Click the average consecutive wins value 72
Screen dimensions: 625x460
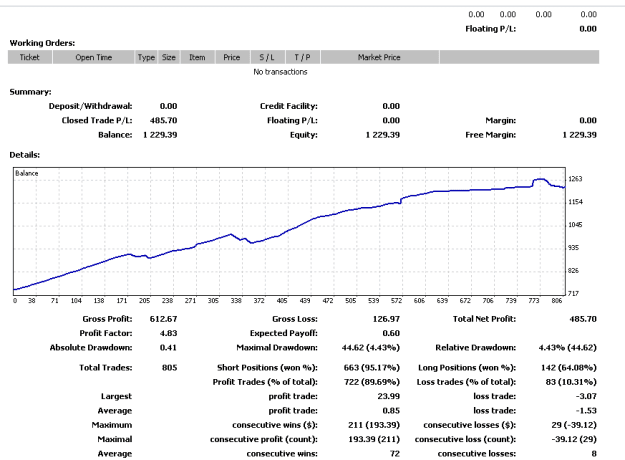395,454
